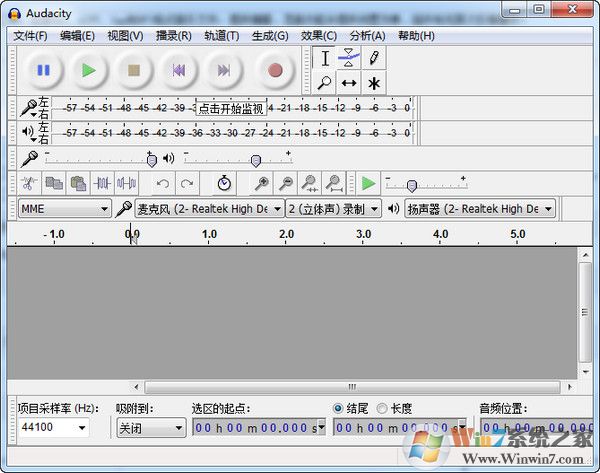The image size is (600, 473).
Task: Open the 效果(C) menu
Action: [x=318, y=36]
